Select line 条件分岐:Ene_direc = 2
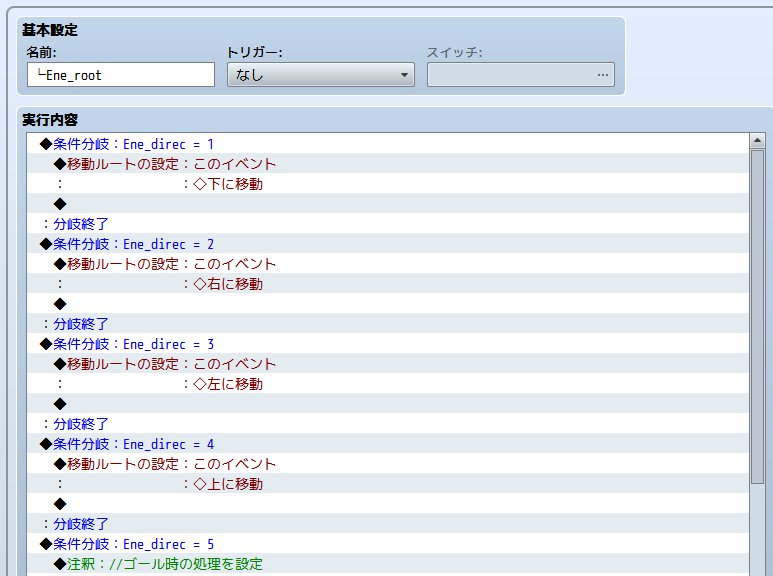The image size is (773, 576). [x=388, y=244]
